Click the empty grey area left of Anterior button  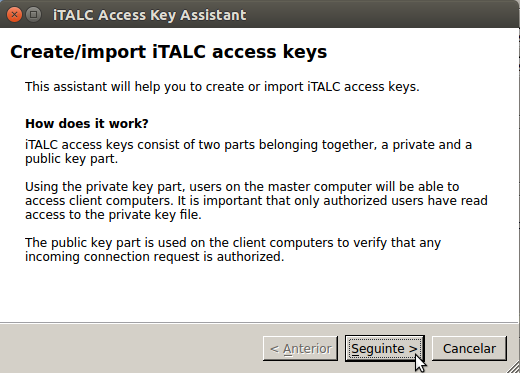[x=130, y=349]
